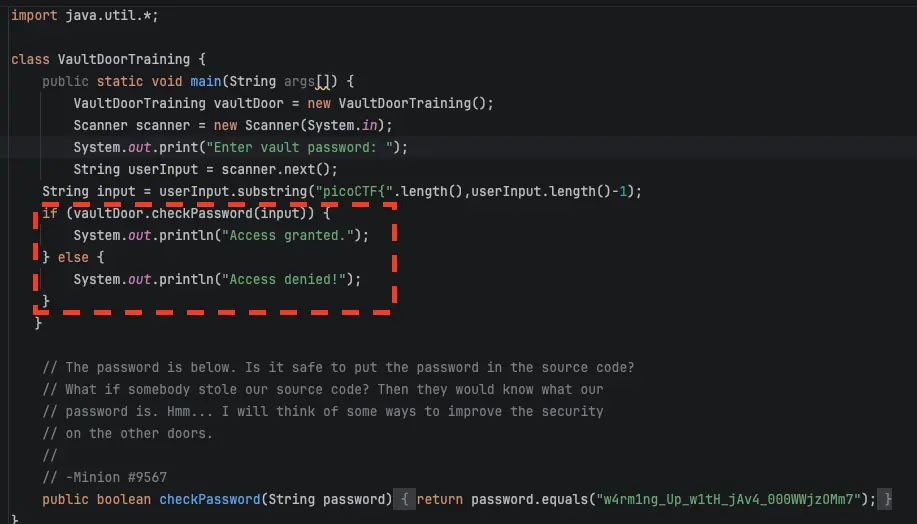Click the checkPassword method name in its declaration

pos(221,499)
